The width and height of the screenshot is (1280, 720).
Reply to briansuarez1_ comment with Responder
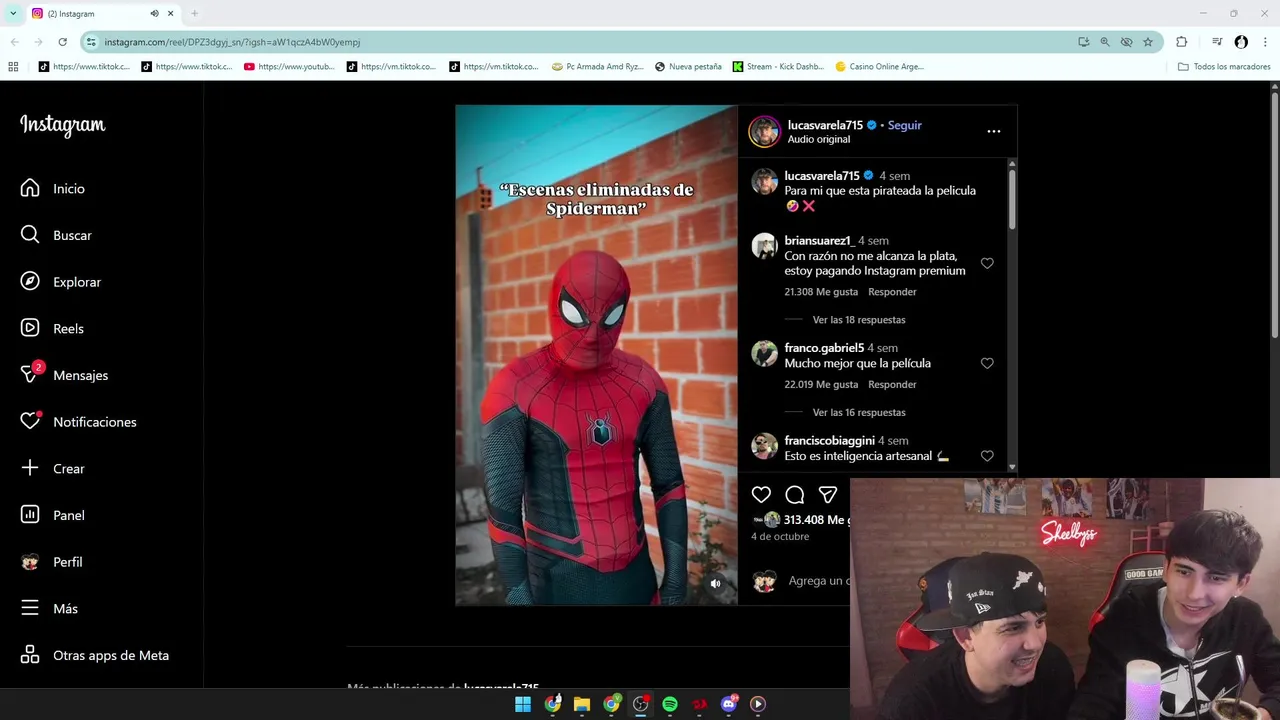[892, 292]
